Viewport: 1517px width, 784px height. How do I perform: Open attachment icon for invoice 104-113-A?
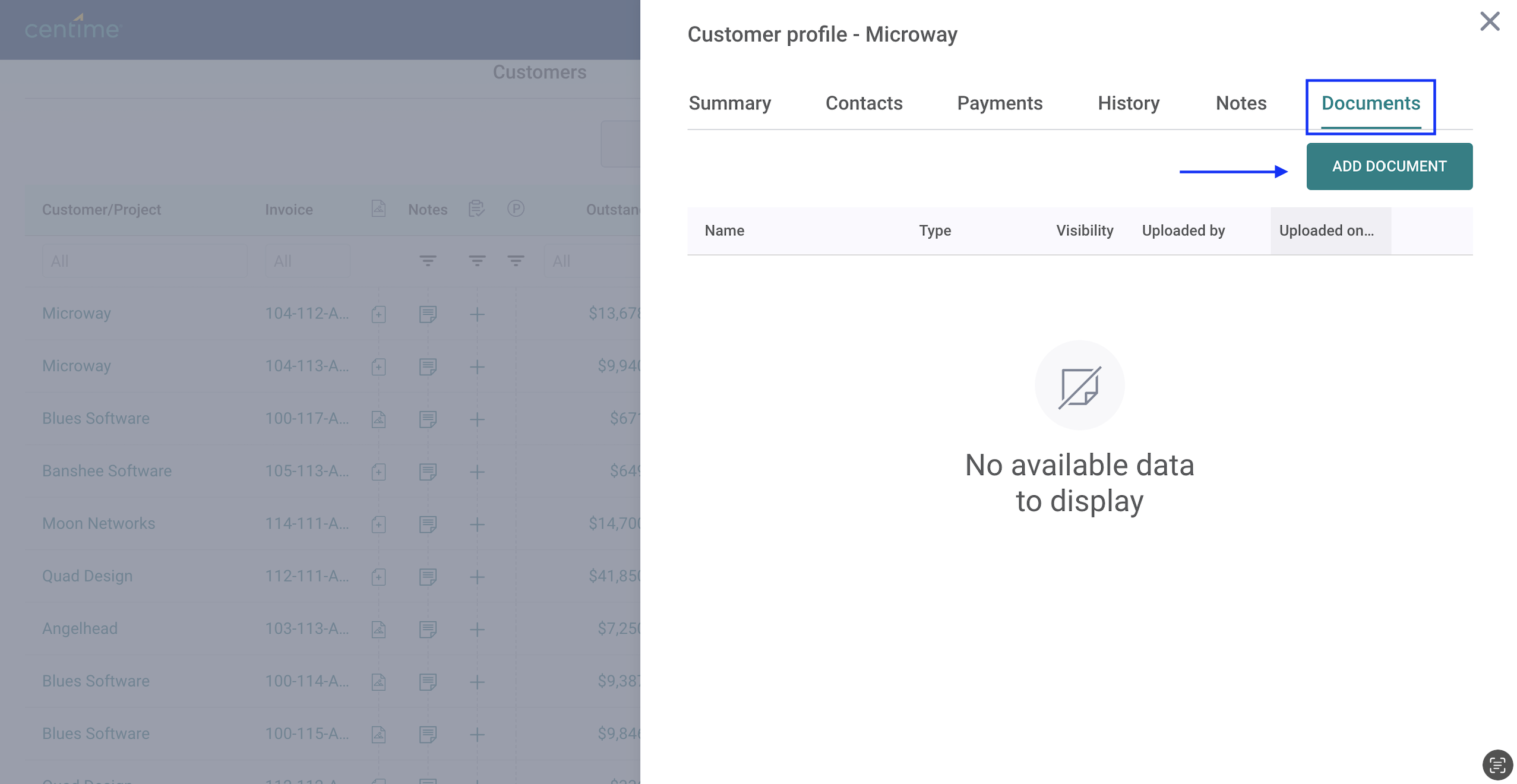[378, 366]
